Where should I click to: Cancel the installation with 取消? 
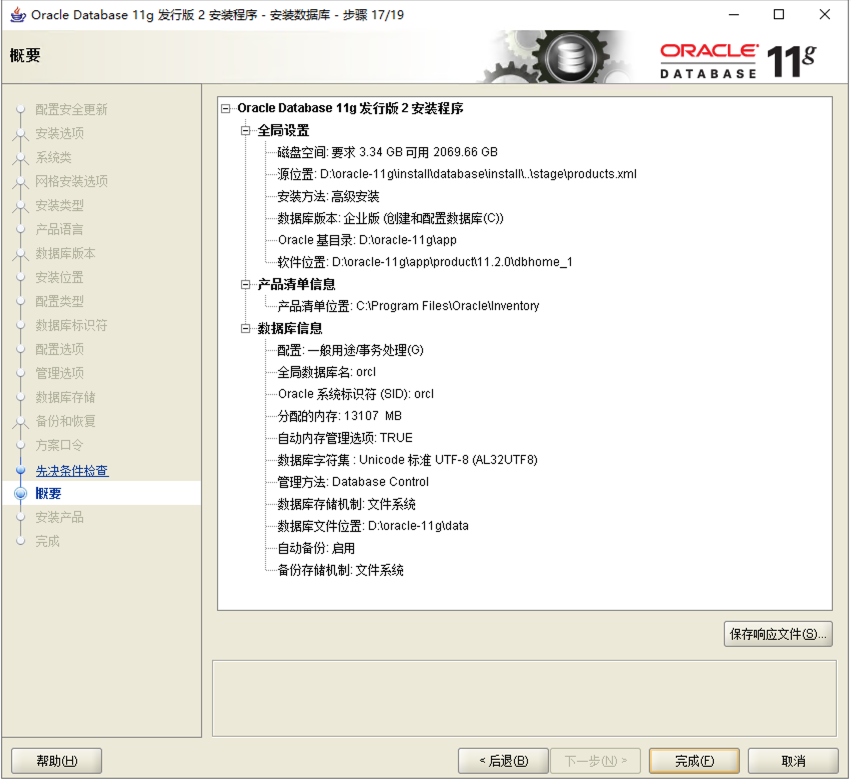pos(793,761)
